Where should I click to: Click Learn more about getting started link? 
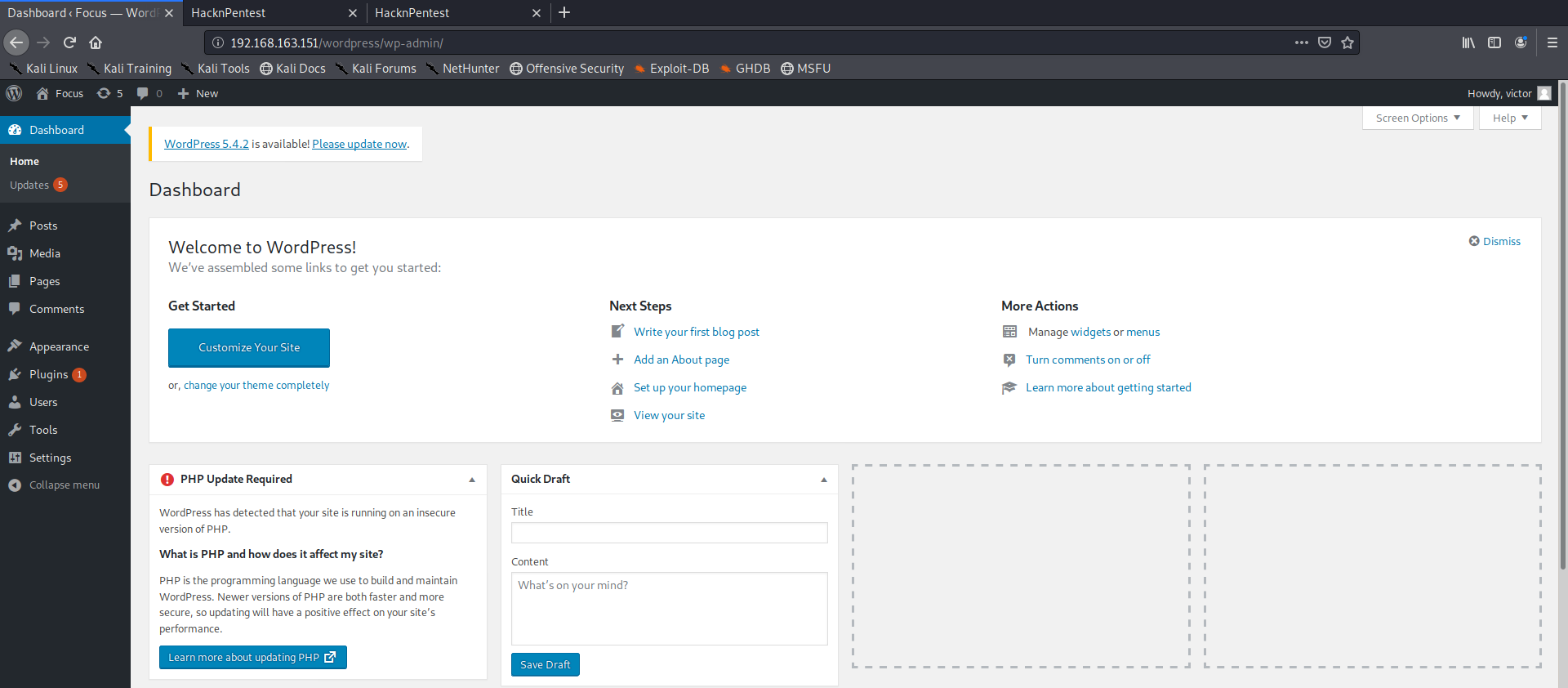[1108, 387]
